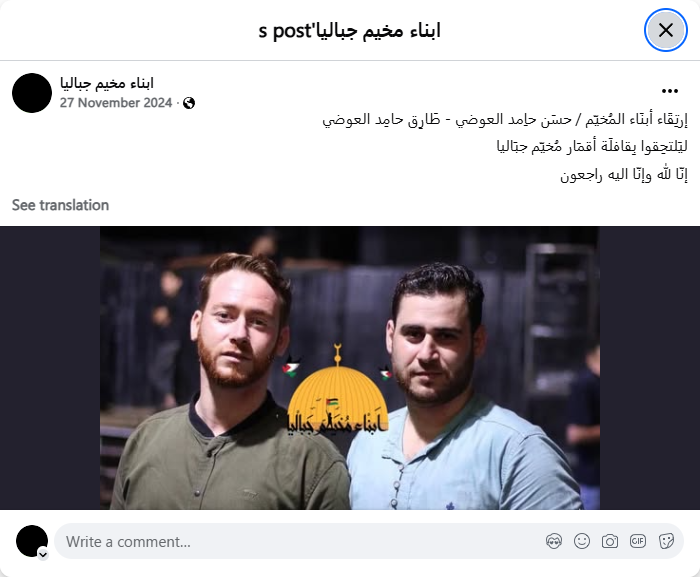700x577 pixels.
Task: Open the three-dot post options menu
Action: [x=670, y=91]
